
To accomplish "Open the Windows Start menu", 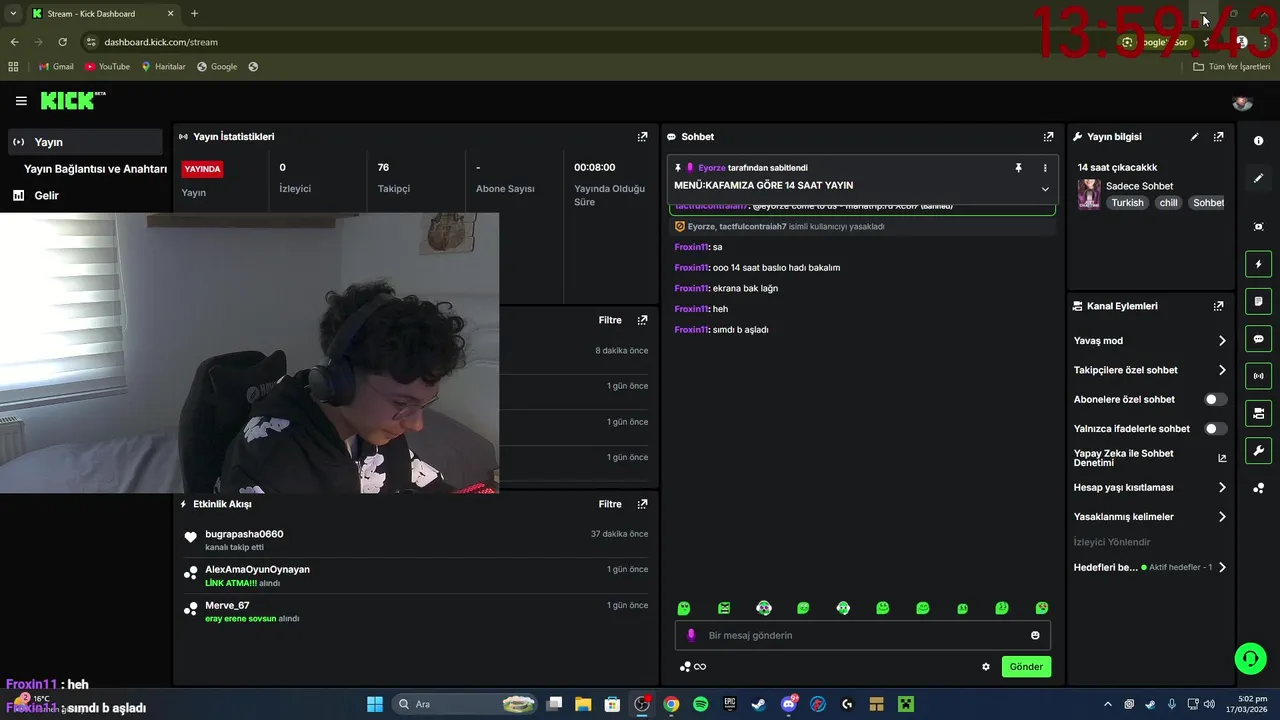I will click(x=375, y=704).
